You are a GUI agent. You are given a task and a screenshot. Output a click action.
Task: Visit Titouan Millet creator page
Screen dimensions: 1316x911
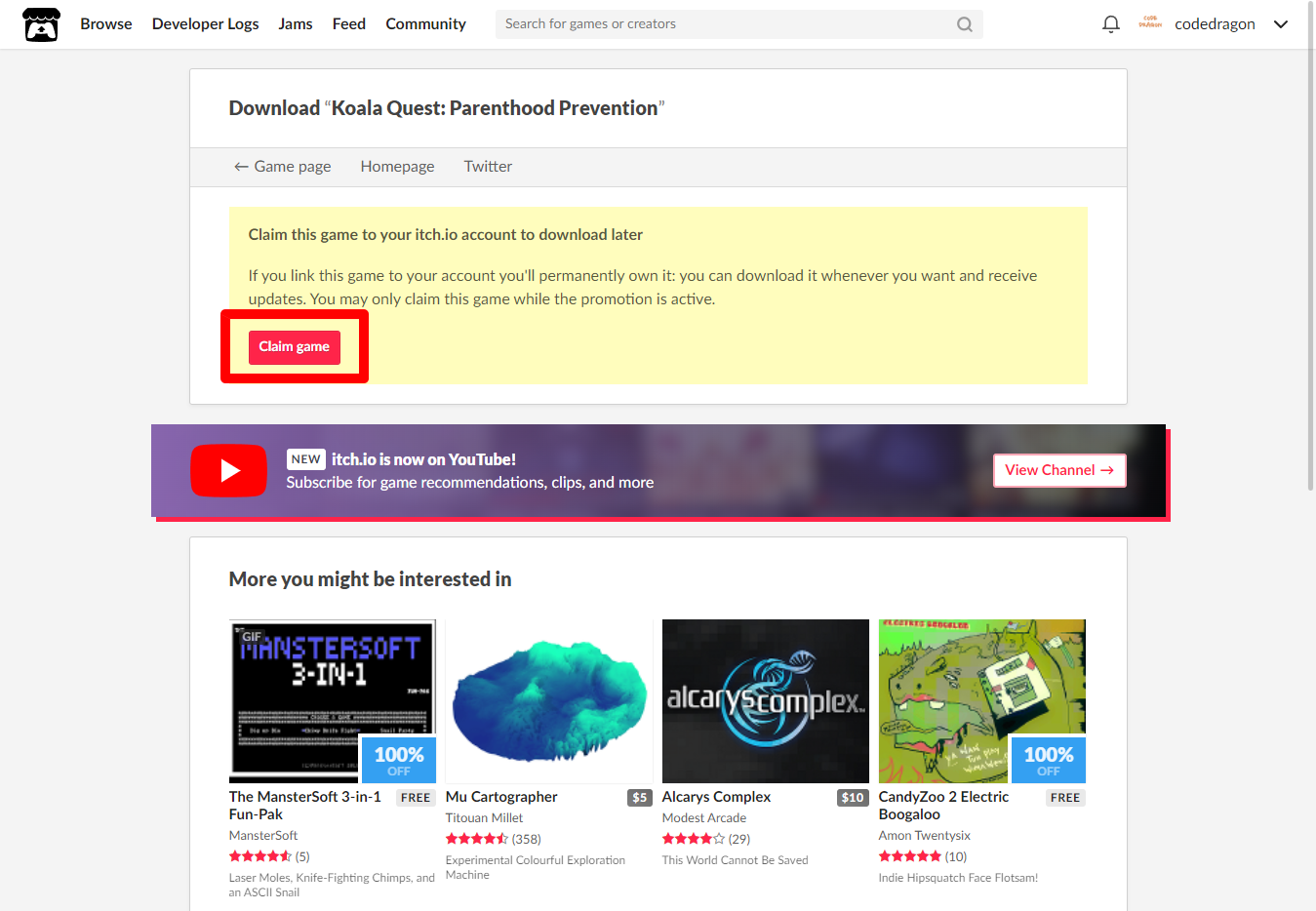pos(484,818)
